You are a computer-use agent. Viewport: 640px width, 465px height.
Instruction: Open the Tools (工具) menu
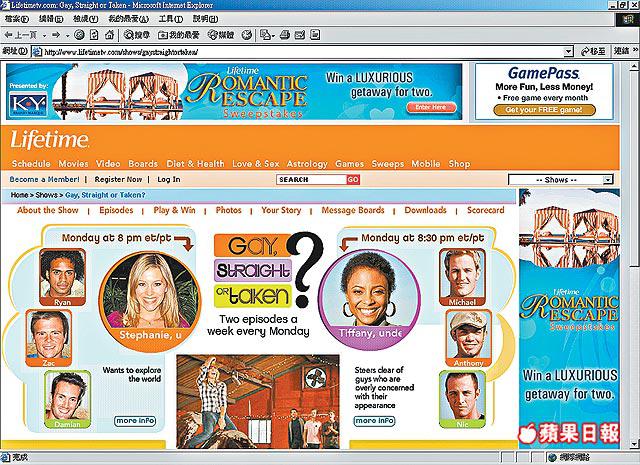[171, 19]
